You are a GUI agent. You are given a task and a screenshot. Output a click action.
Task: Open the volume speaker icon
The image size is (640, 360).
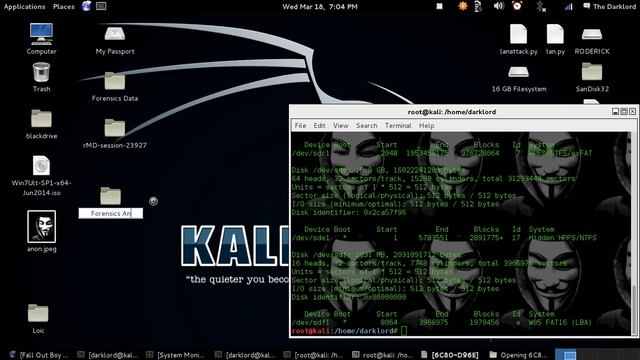click(498, 6)
